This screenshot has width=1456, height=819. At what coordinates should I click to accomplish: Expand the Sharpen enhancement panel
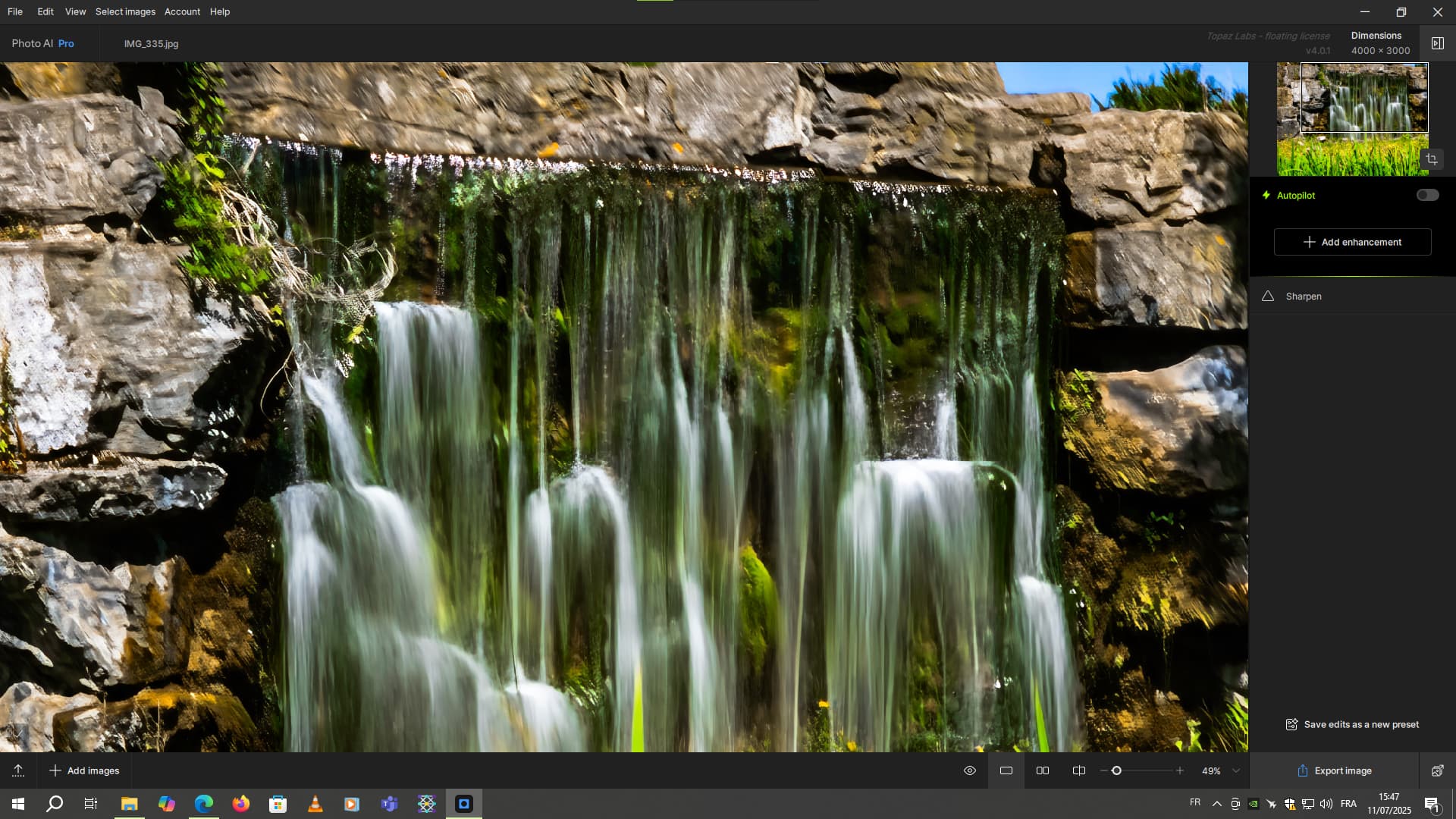(1304, 297)
